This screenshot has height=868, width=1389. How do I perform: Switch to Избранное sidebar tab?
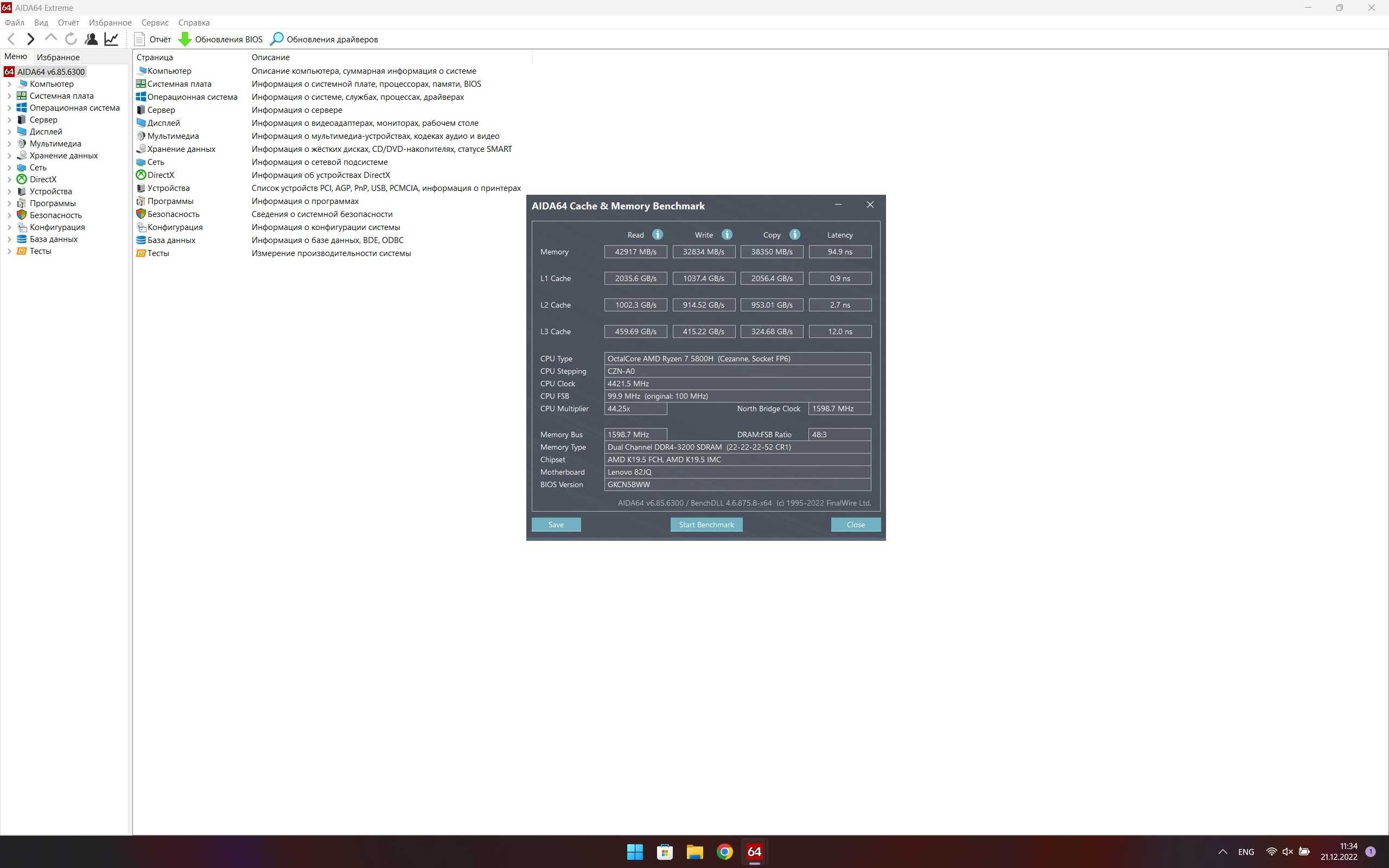[x=58, y=57]
